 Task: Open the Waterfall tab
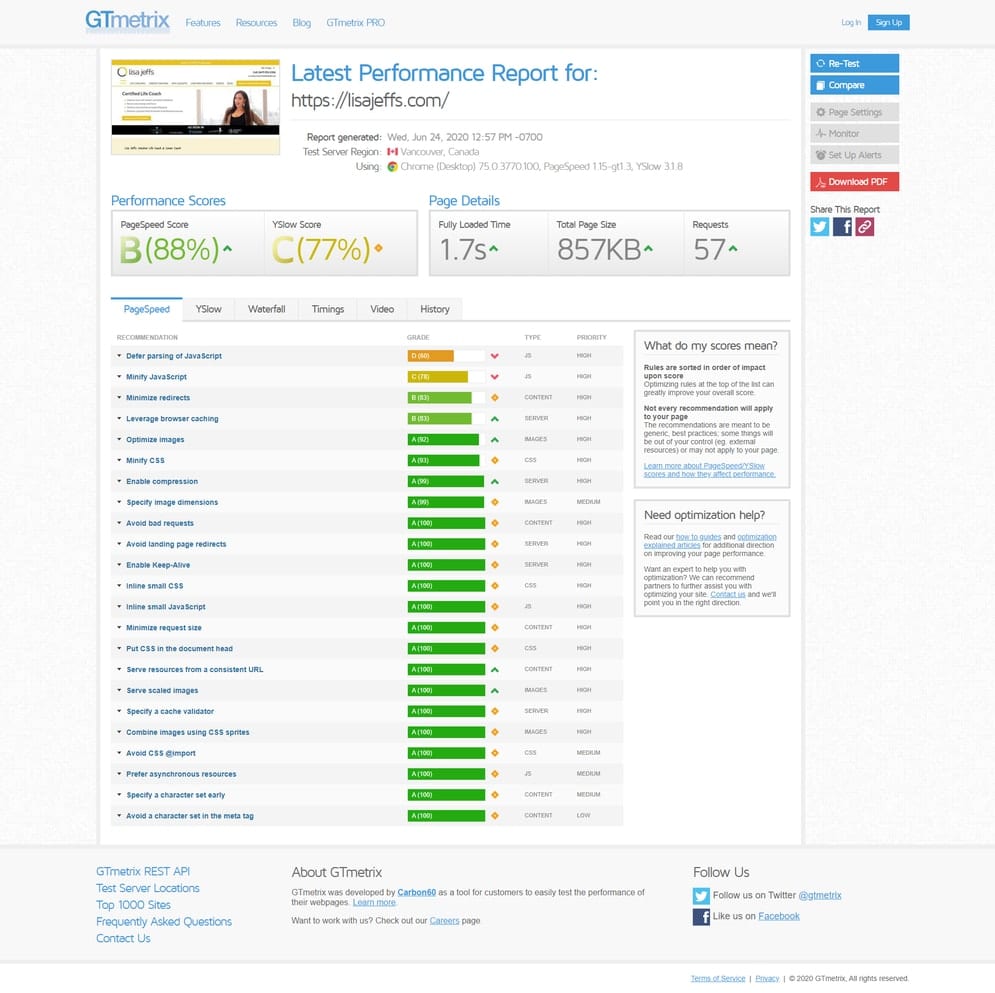pos(266,309)
